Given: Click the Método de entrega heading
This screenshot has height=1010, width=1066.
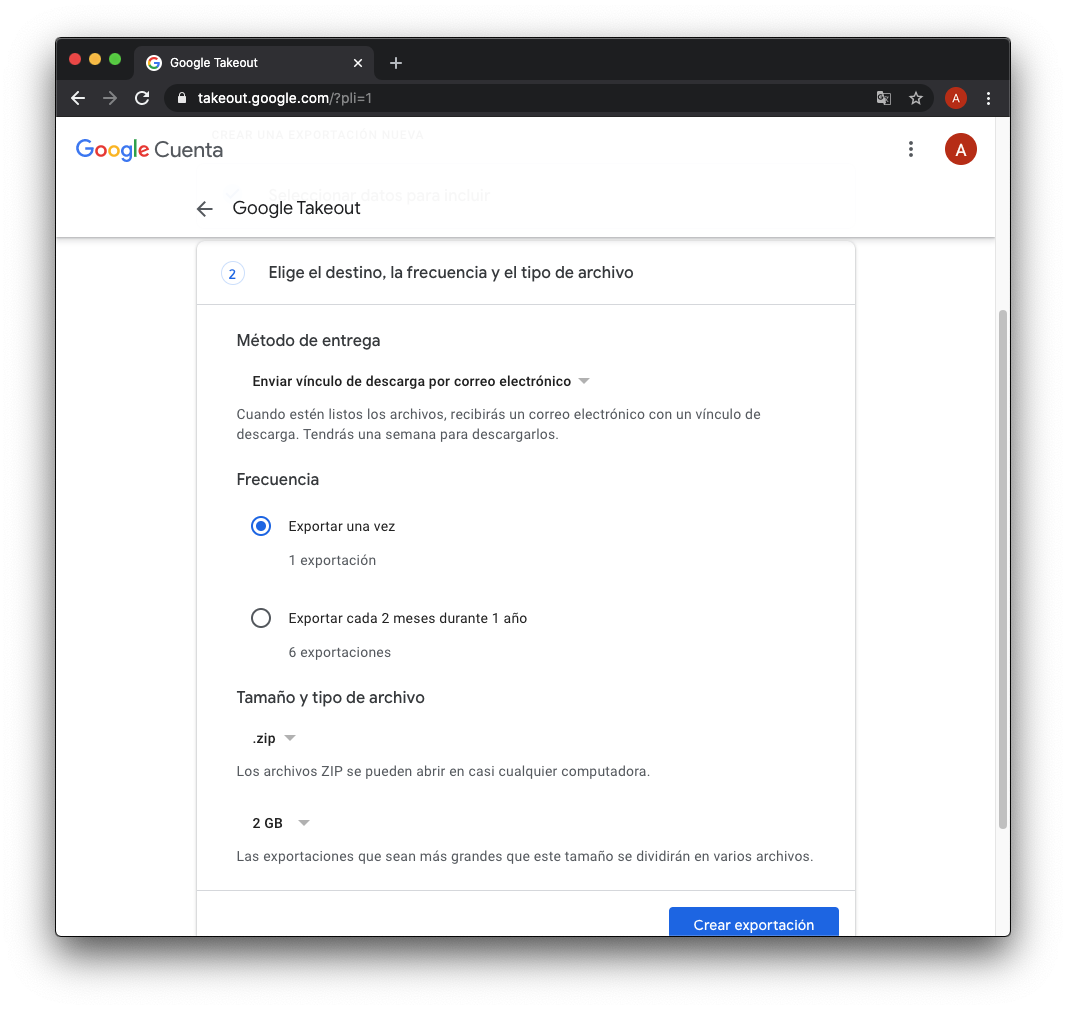Looking at the screenshot, I should [x=308, y=341].
